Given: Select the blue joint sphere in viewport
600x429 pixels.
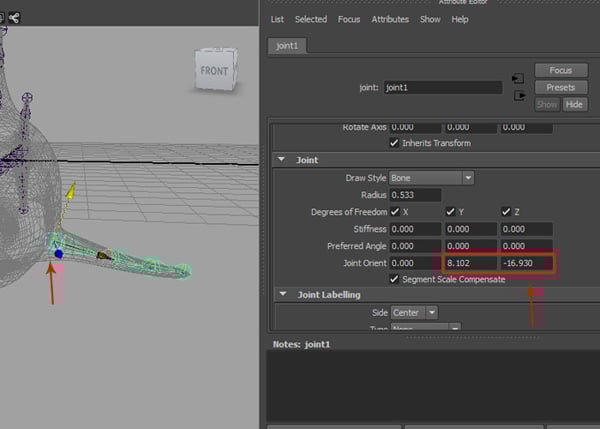Looking at the screenshot, I should (59, 253).
